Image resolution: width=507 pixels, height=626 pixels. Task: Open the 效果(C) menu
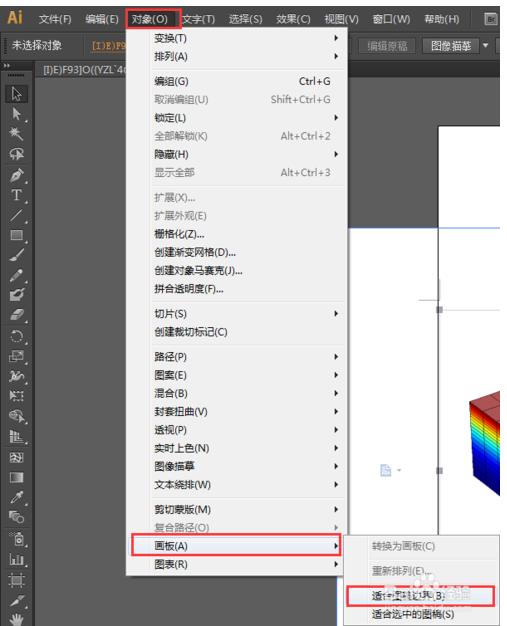(x=293, y=19)
